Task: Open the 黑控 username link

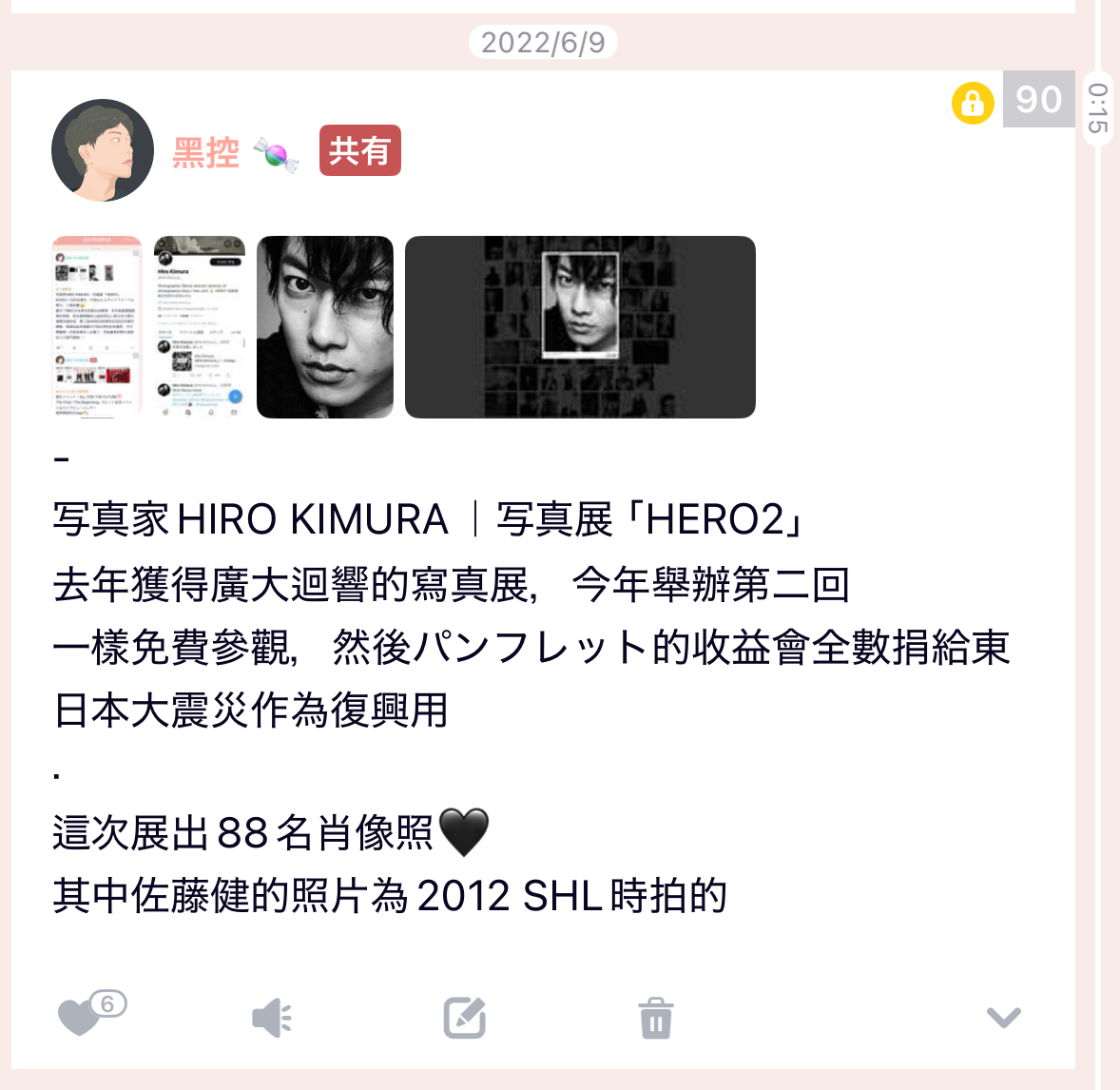Action: click(205, 152)
